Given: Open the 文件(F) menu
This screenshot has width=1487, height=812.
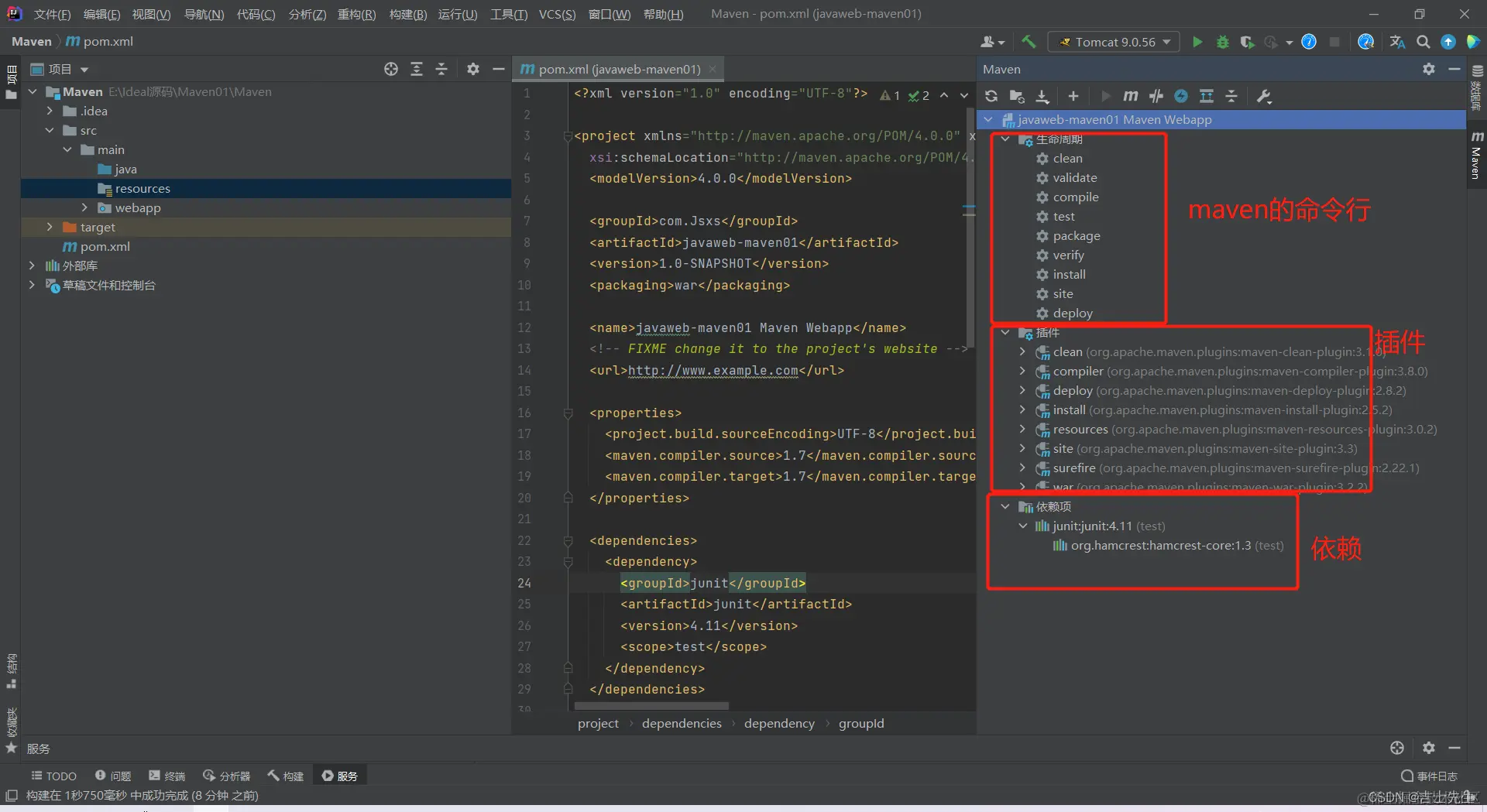Looking at the screenshot, I should click(x=52, y=14).
